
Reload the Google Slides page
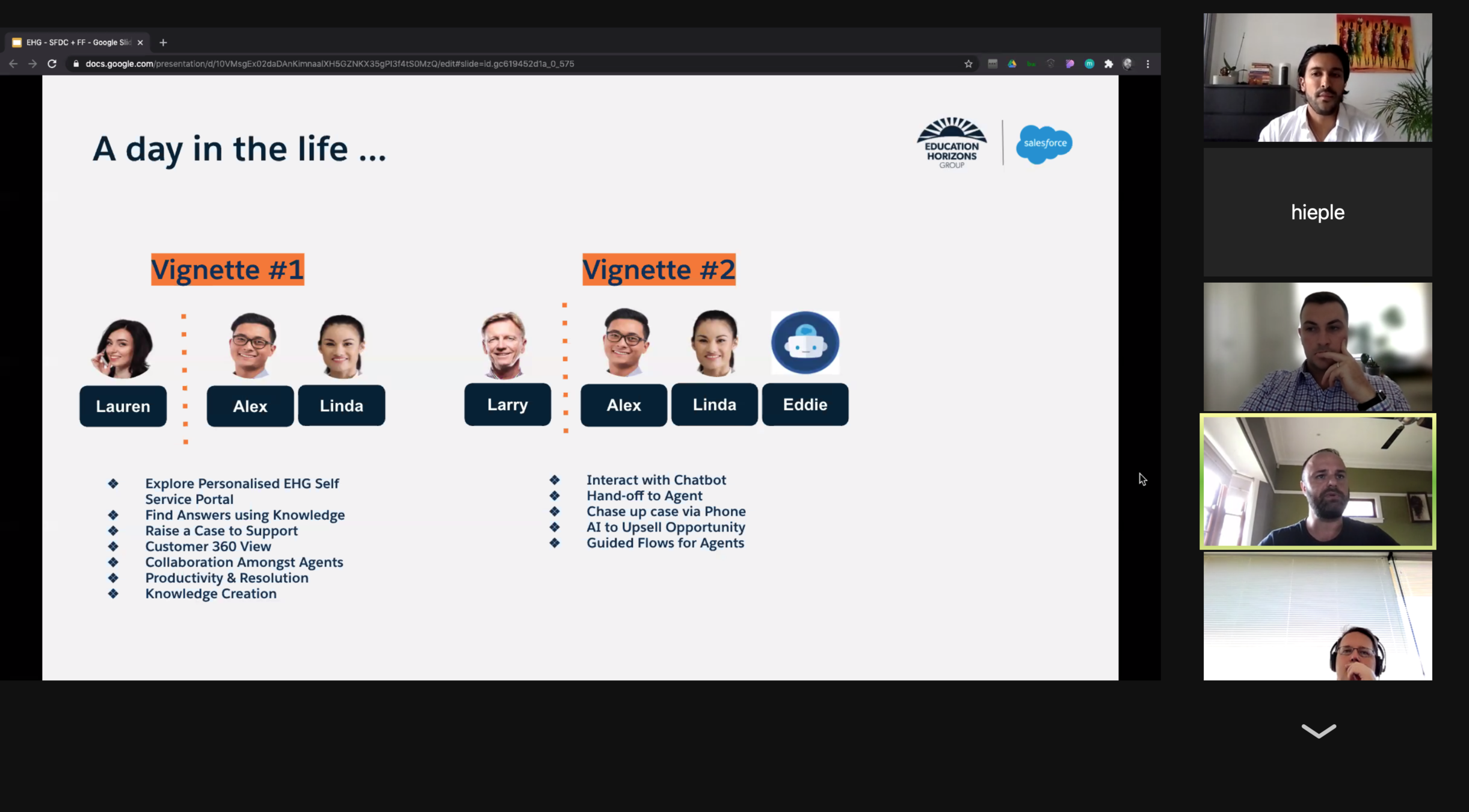52,64
